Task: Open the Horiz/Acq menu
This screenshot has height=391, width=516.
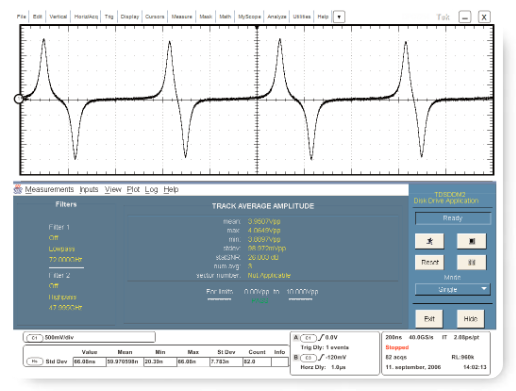Action: (x=86, y=17)
